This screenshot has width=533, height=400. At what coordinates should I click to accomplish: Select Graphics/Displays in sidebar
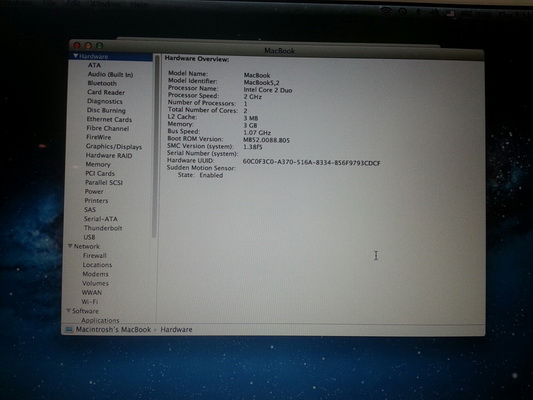click(x=114, y=146)
